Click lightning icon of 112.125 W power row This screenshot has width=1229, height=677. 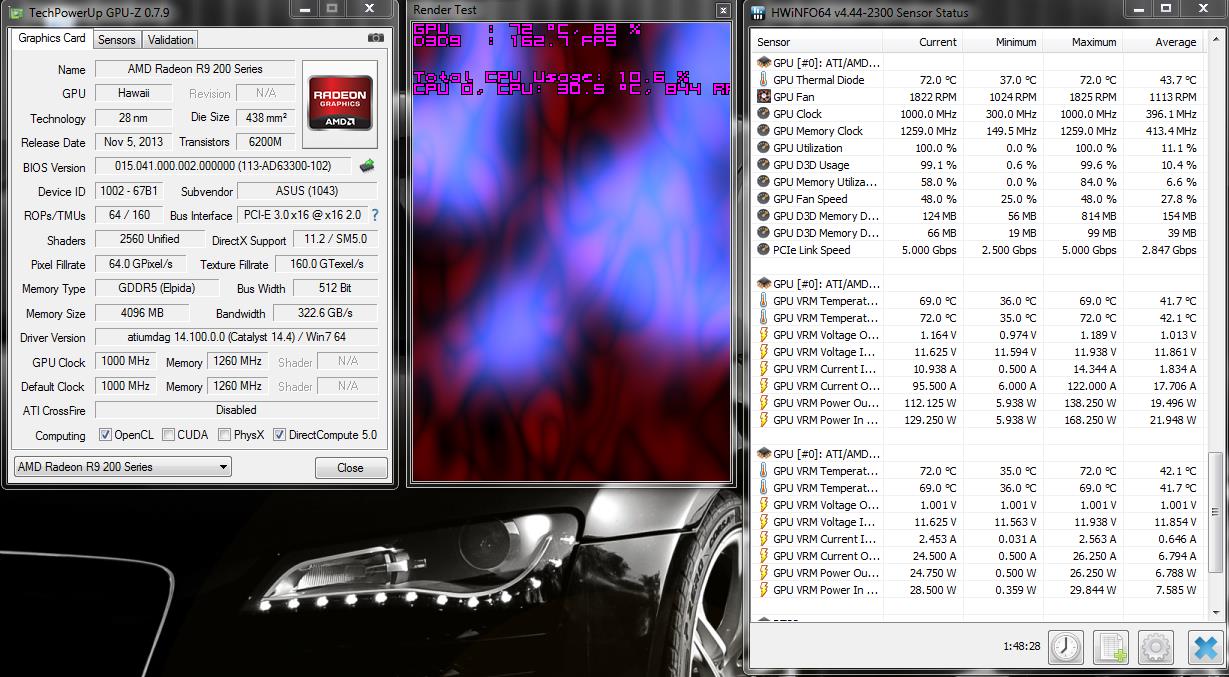[x=764, y=403]
